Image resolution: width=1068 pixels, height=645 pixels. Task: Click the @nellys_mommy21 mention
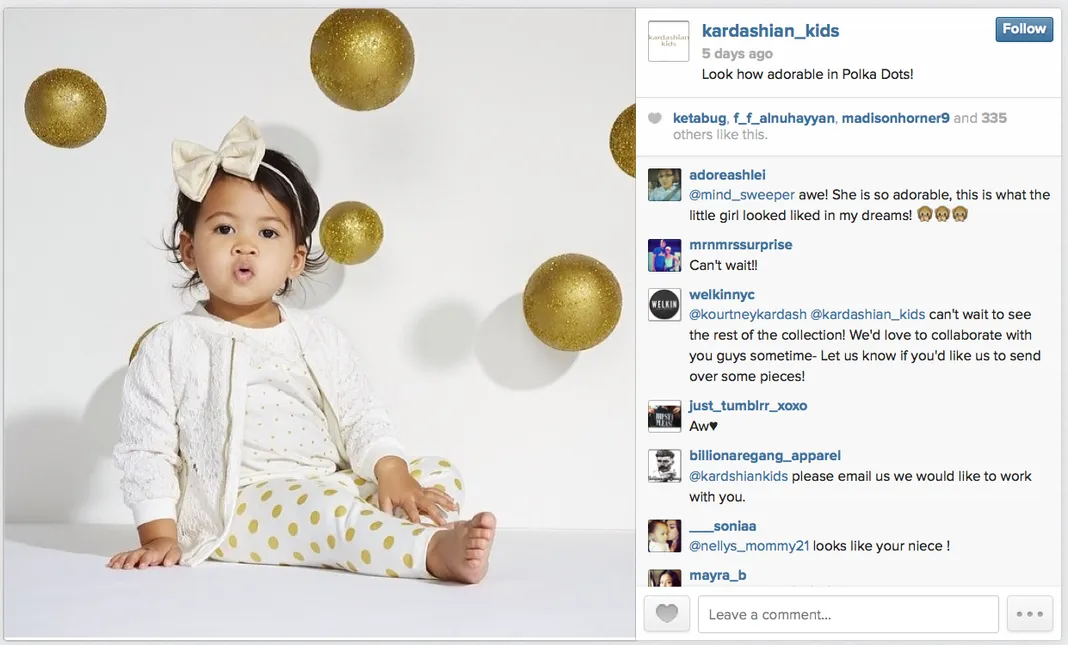point(749,546)
